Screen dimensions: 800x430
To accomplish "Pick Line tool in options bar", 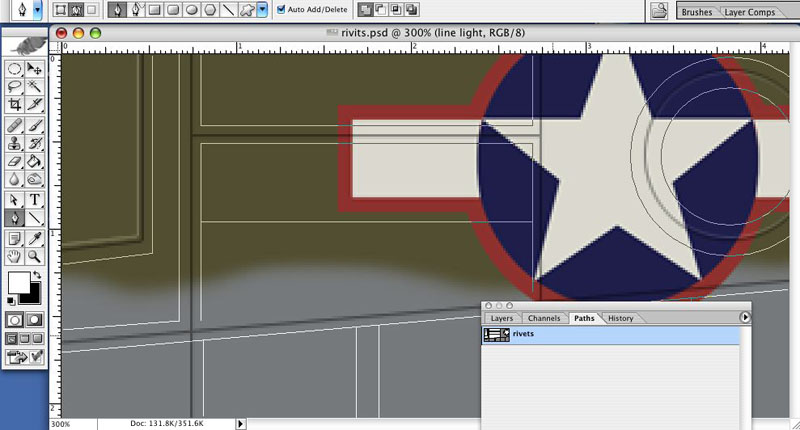I will pos(228,9).
